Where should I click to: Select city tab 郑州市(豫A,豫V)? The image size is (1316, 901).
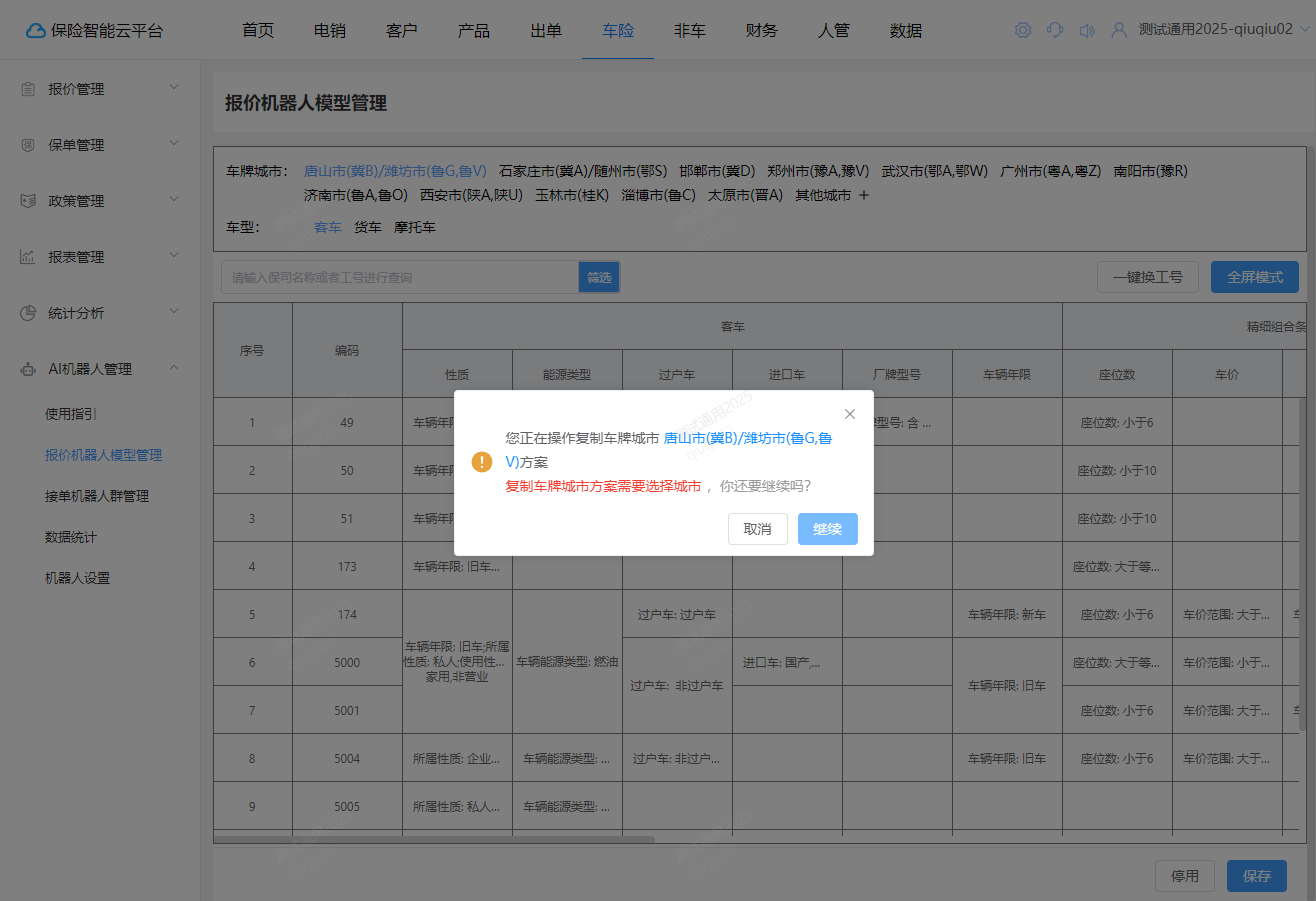point(818,171)
